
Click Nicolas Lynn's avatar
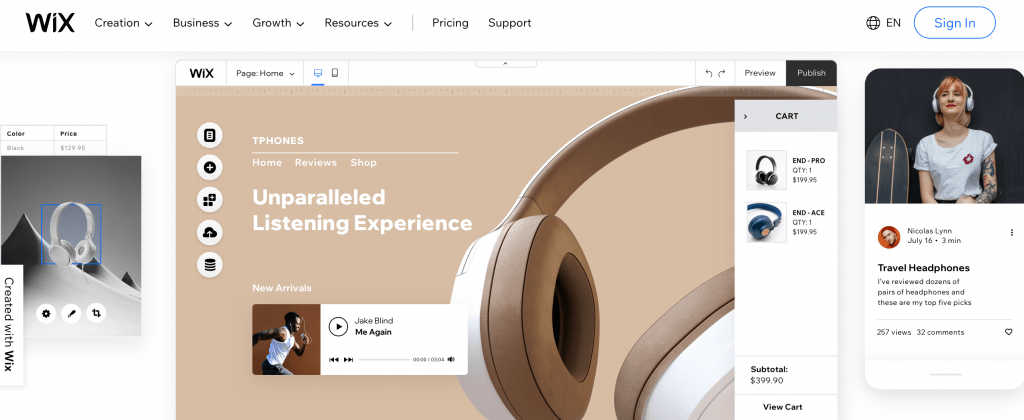click(x=889, y=236)
